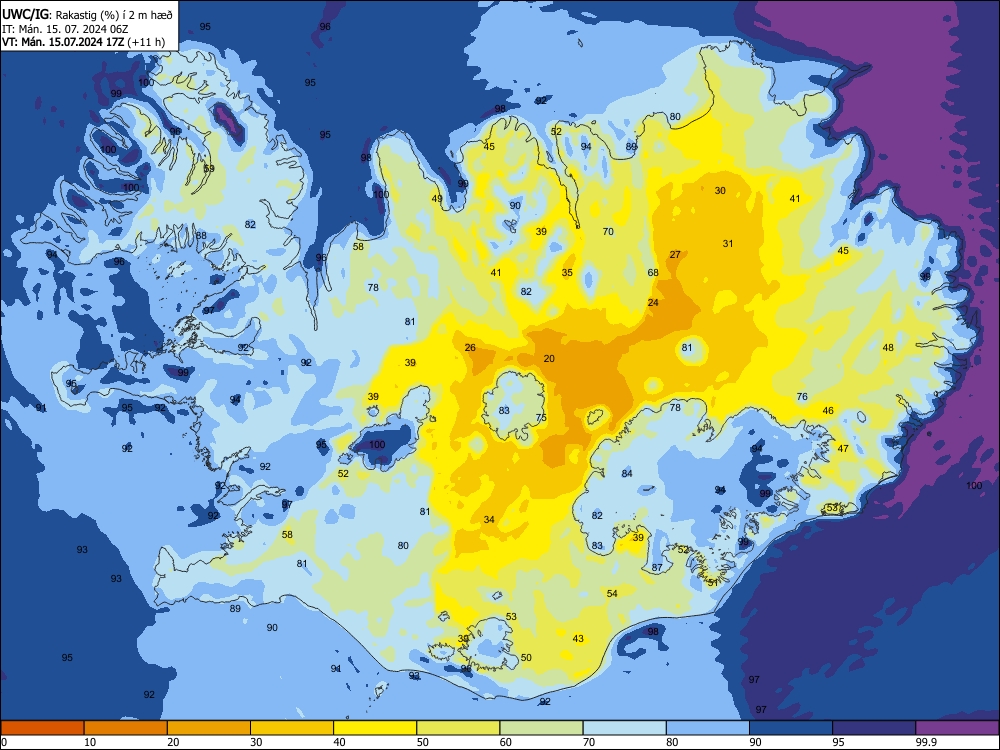Screen dimensions: 1000x750
Task: Select the bright yellow 40–50 legend swatch
Action: coord(375,728)
